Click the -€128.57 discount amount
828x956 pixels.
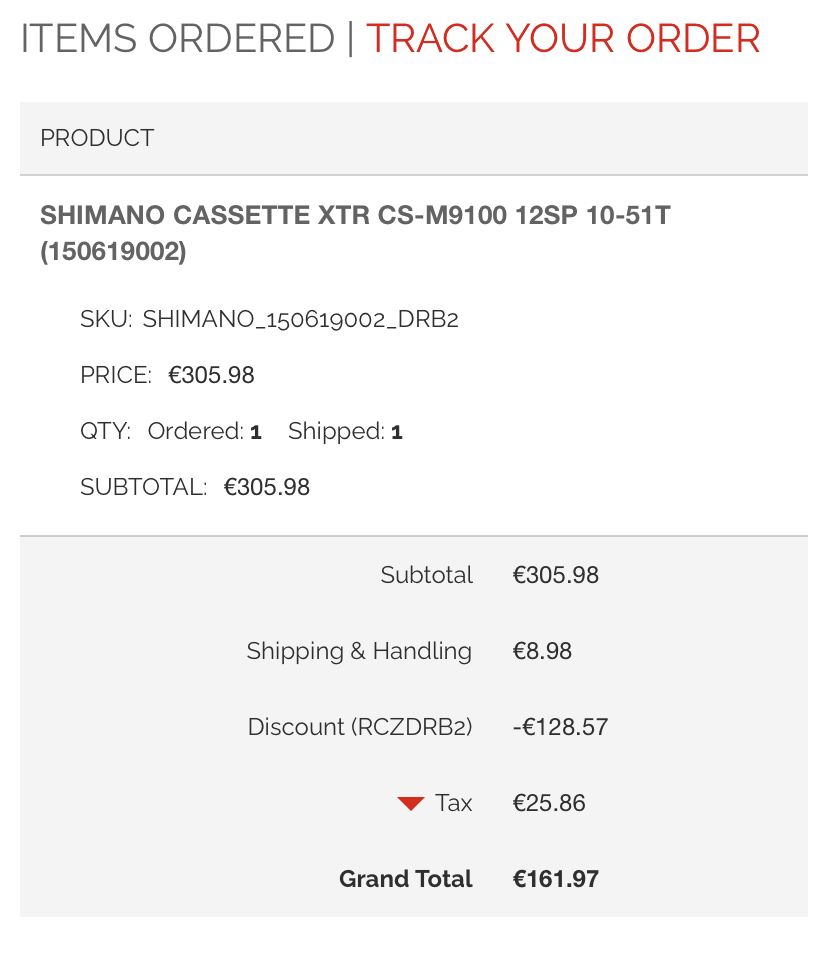tap(560, 727)
